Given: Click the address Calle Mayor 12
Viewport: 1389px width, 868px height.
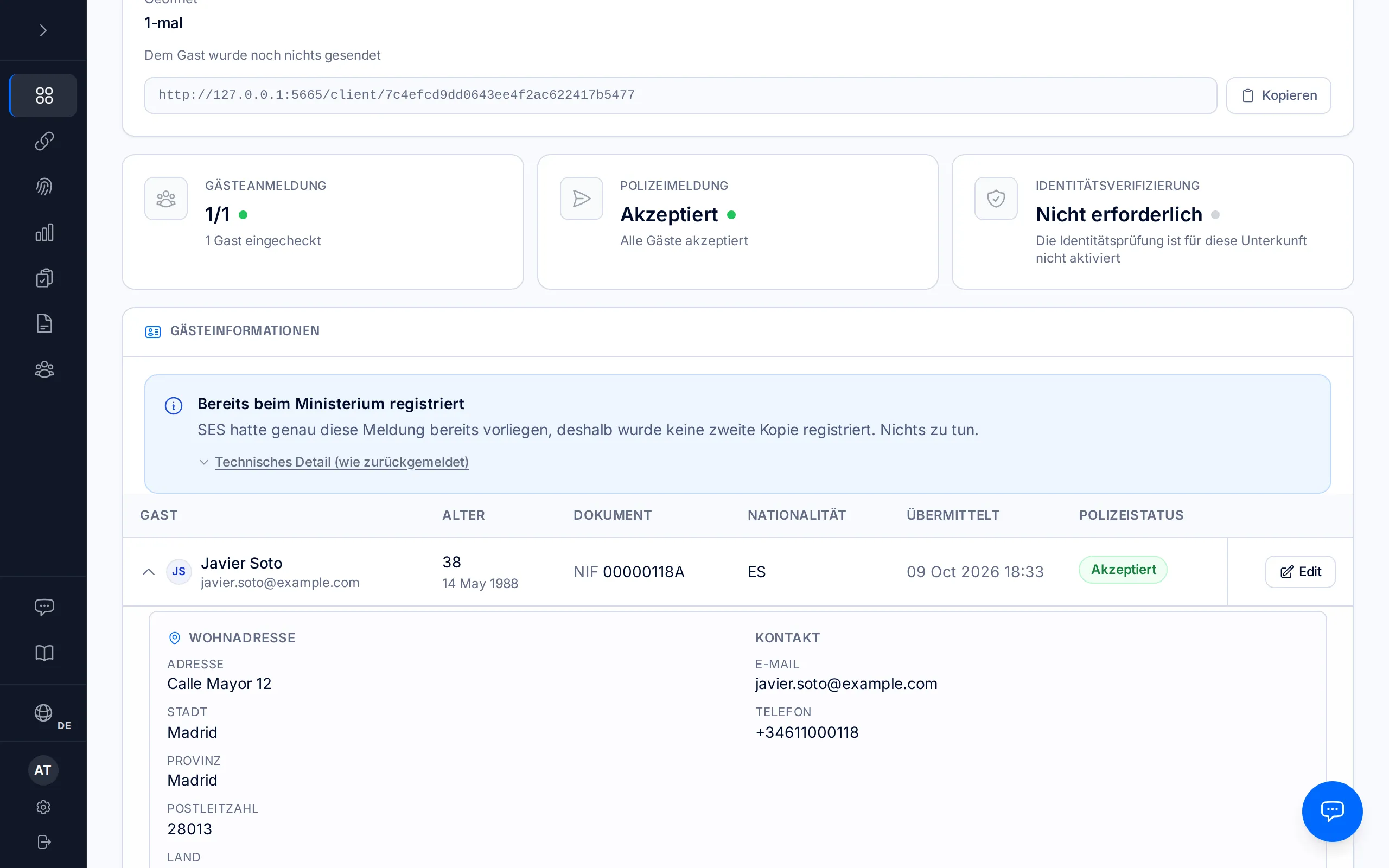Looking at the screenshot, I should 219,684.
